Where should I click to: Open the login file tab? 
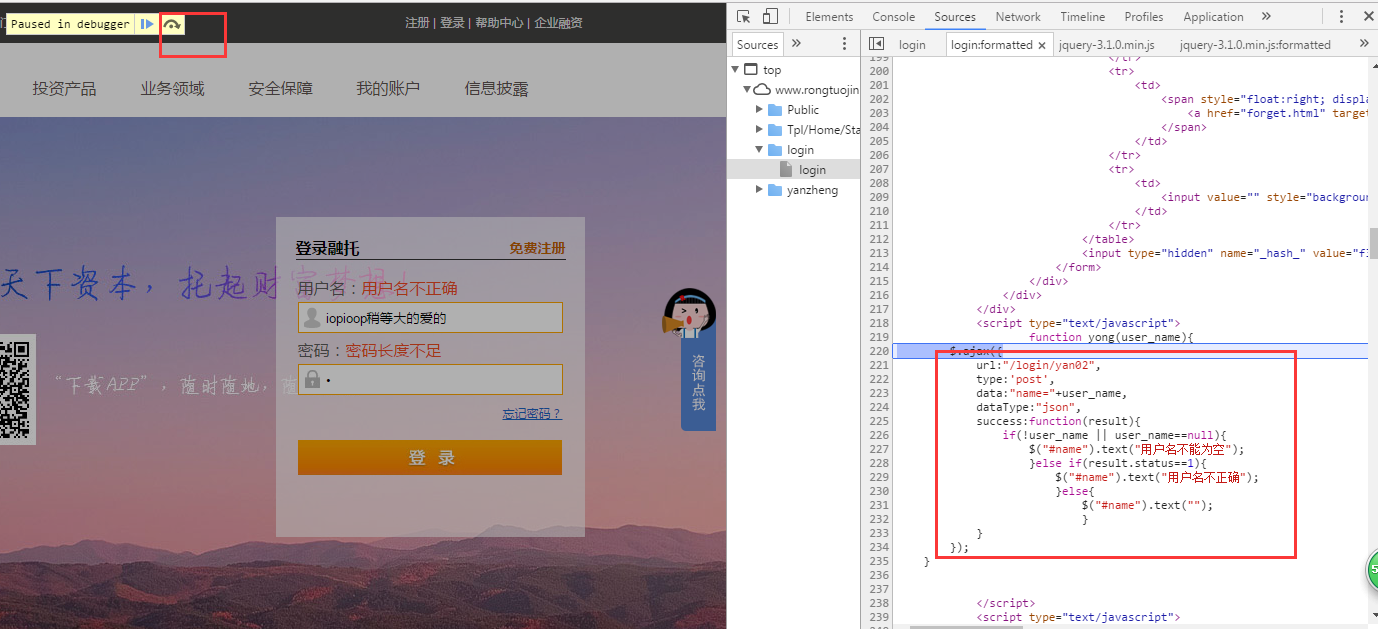pos(912,44)
